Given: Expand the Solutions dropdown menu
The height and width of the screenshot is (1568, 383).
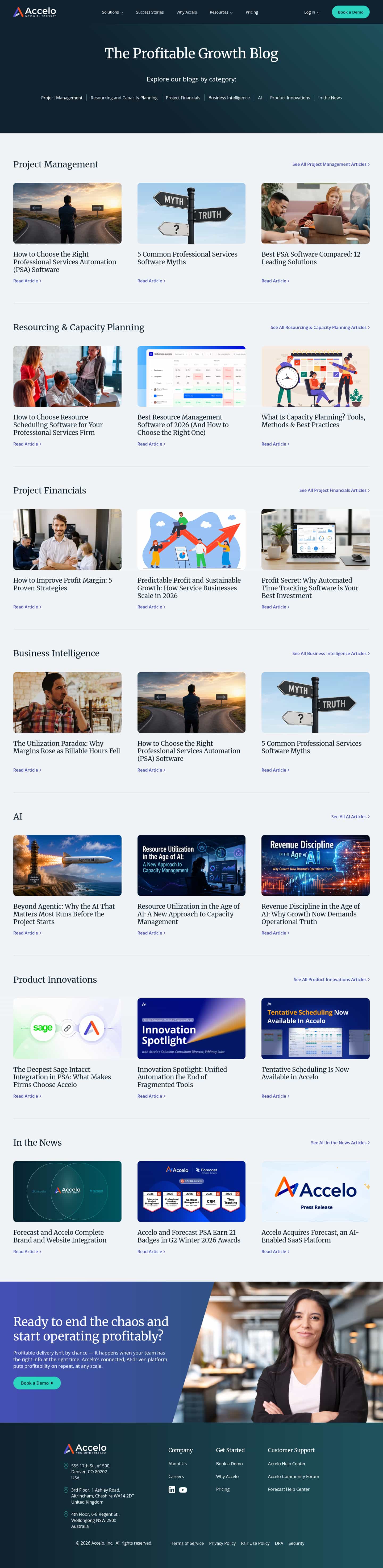Looking at the screenshot, I should tap(113, 12).
